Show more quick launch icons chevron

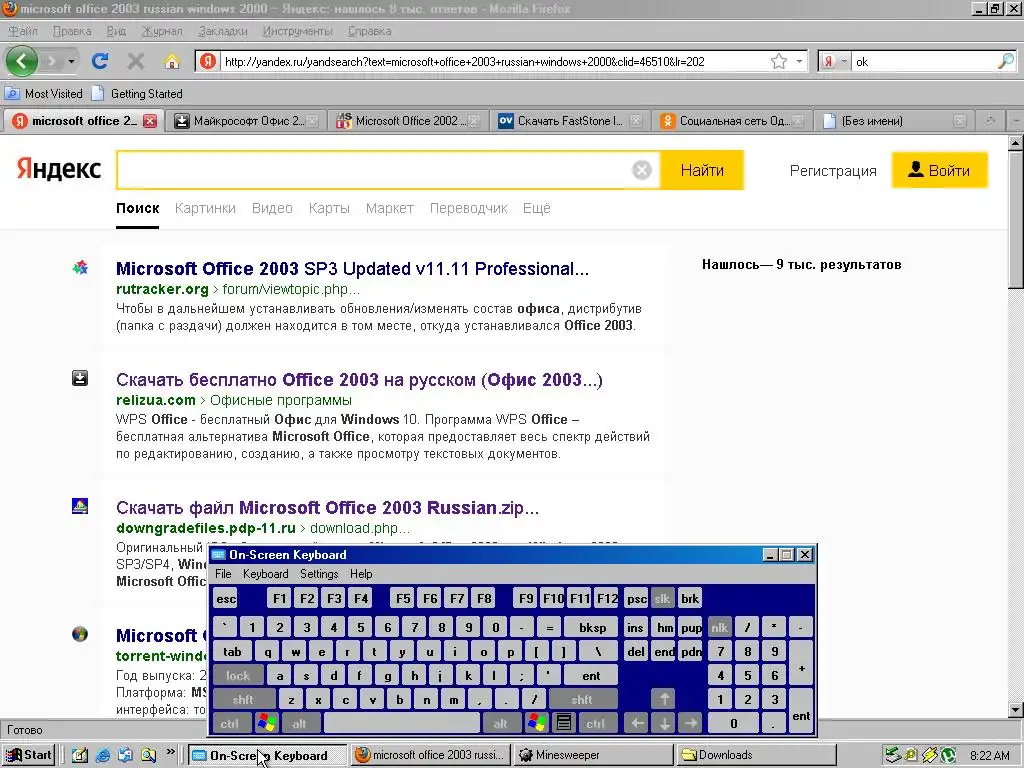point(170,752)
